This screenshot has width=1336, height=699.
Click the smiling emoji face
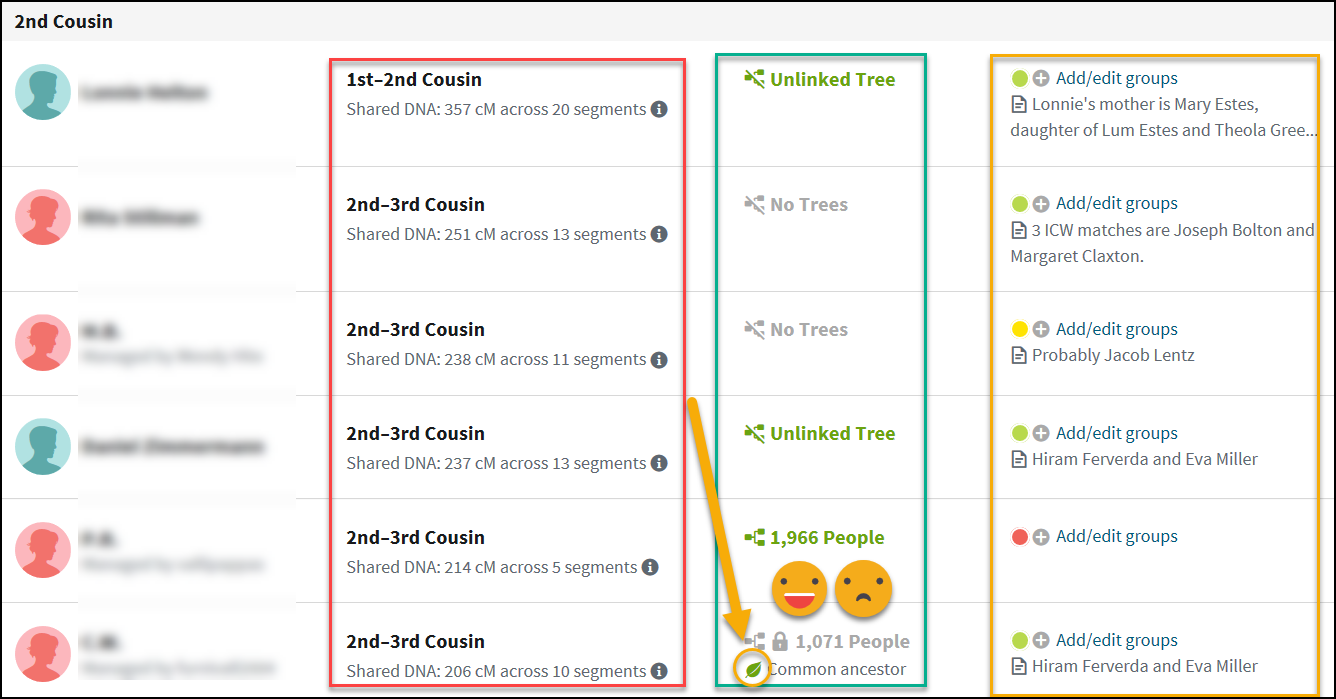pos(799,588)
